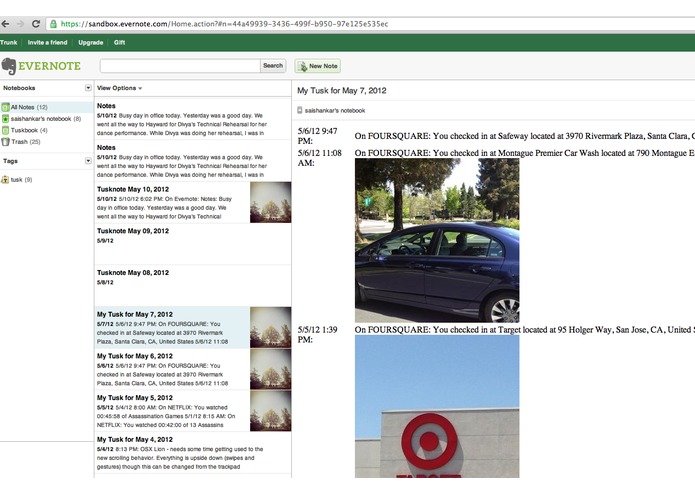This screenshot has height=494, width=695.
Task: Open Tusknote May 08, 2012 note
Action: point(193,286)
